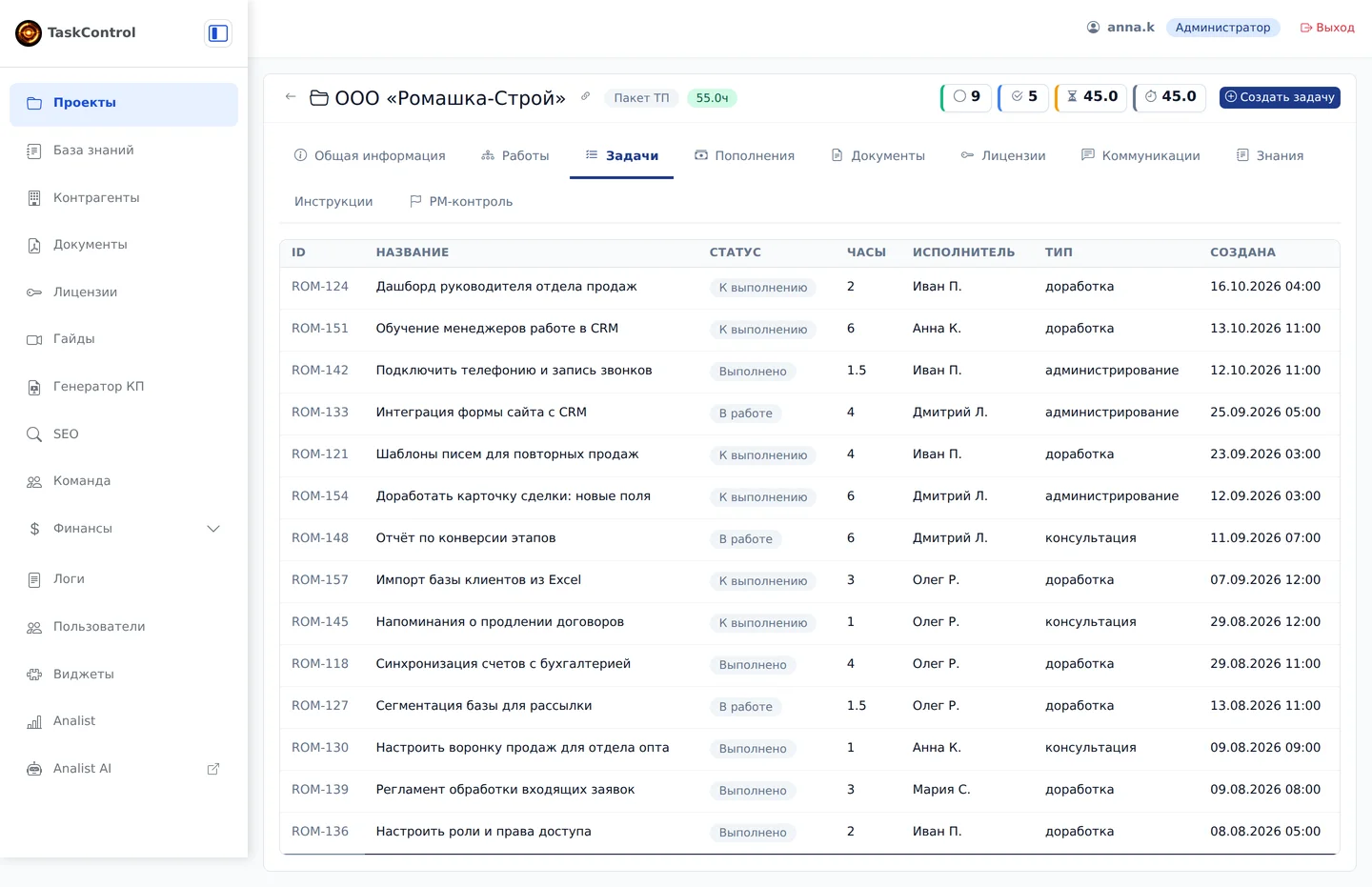Open the Знания tab

[1270, 156]
